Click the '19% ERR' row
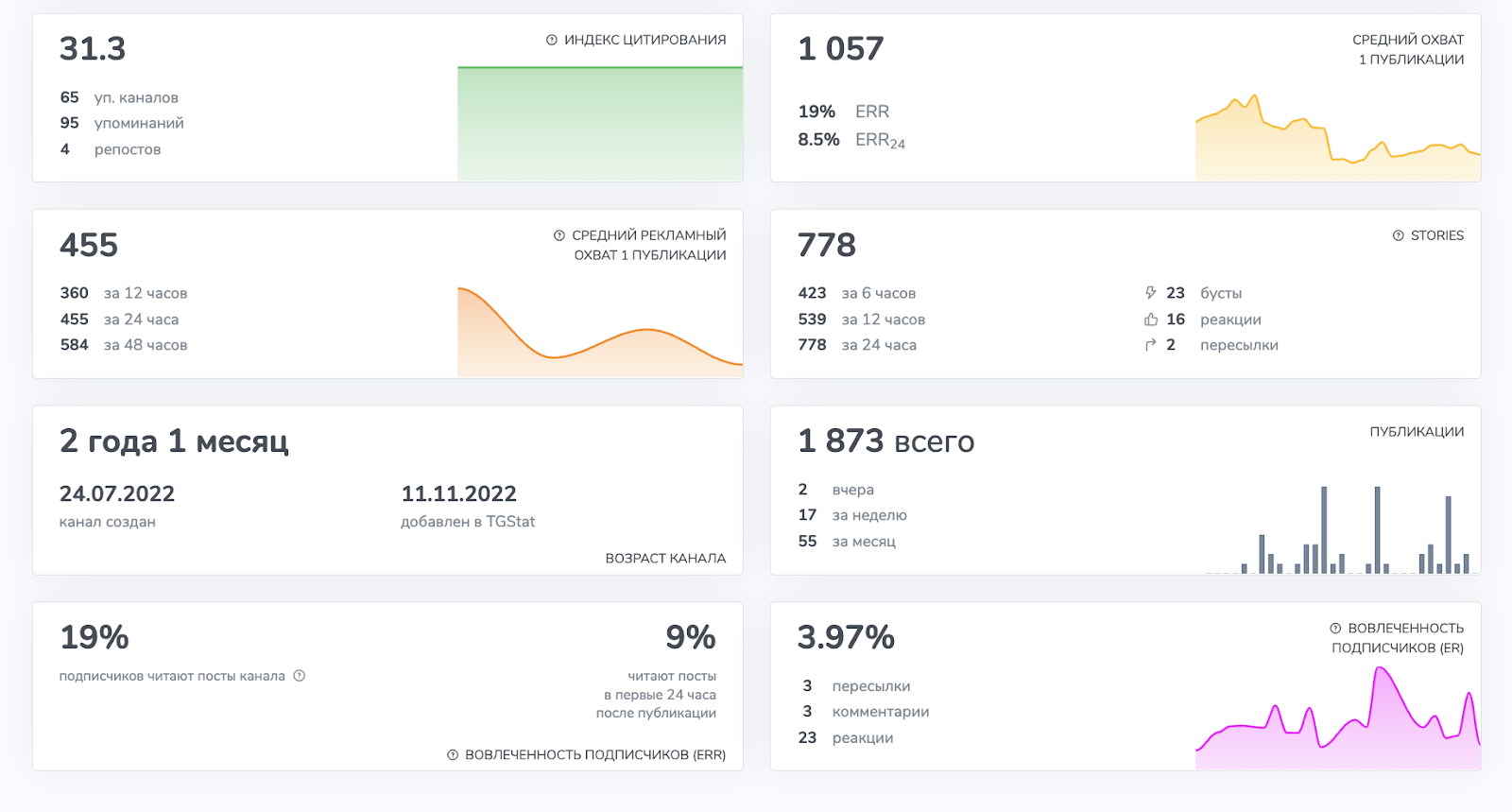The height and width of the screenshot is (812, 1512). pos(844,112)
